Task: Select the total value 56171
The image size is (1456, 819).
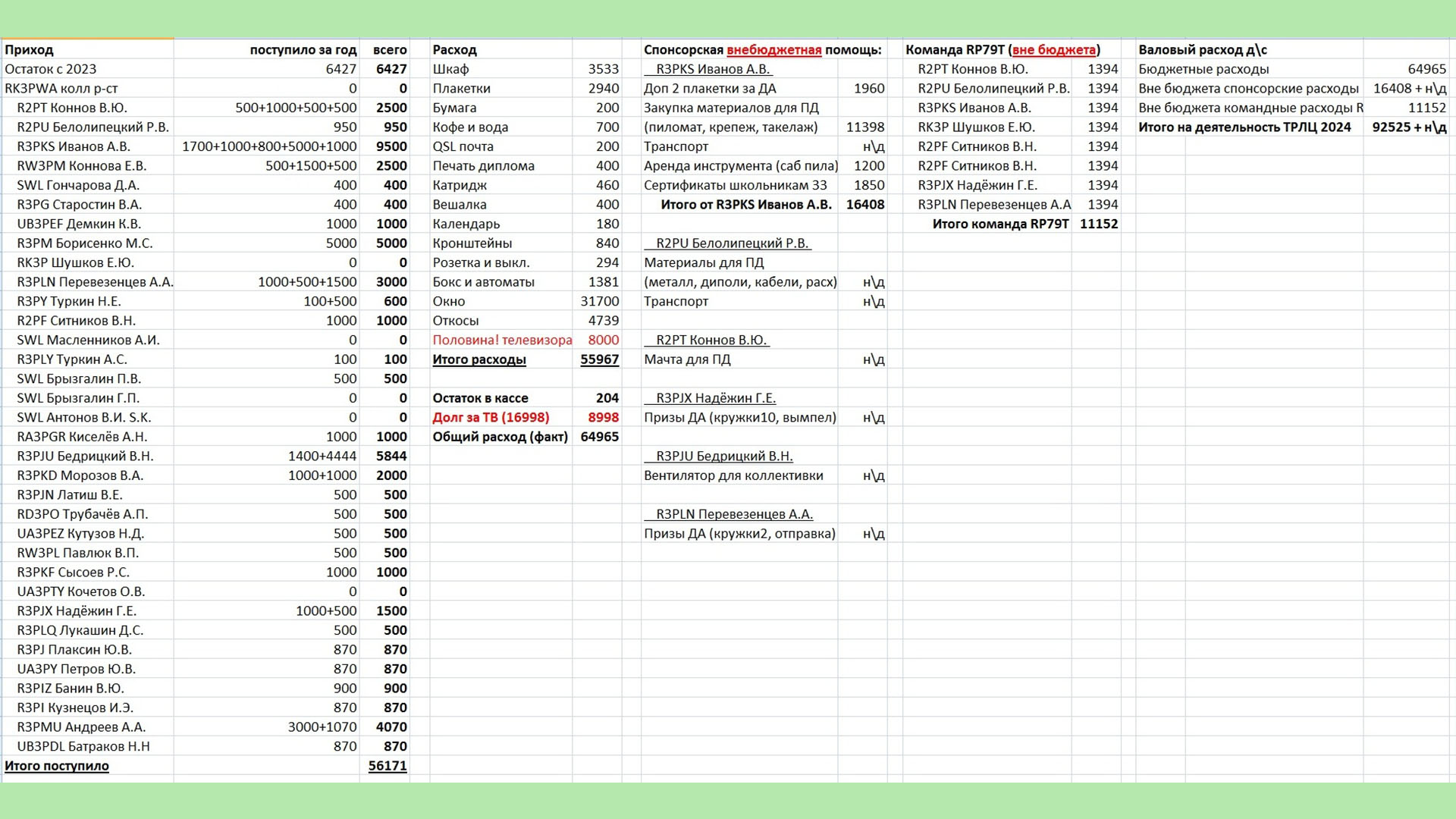Action: 388,766
